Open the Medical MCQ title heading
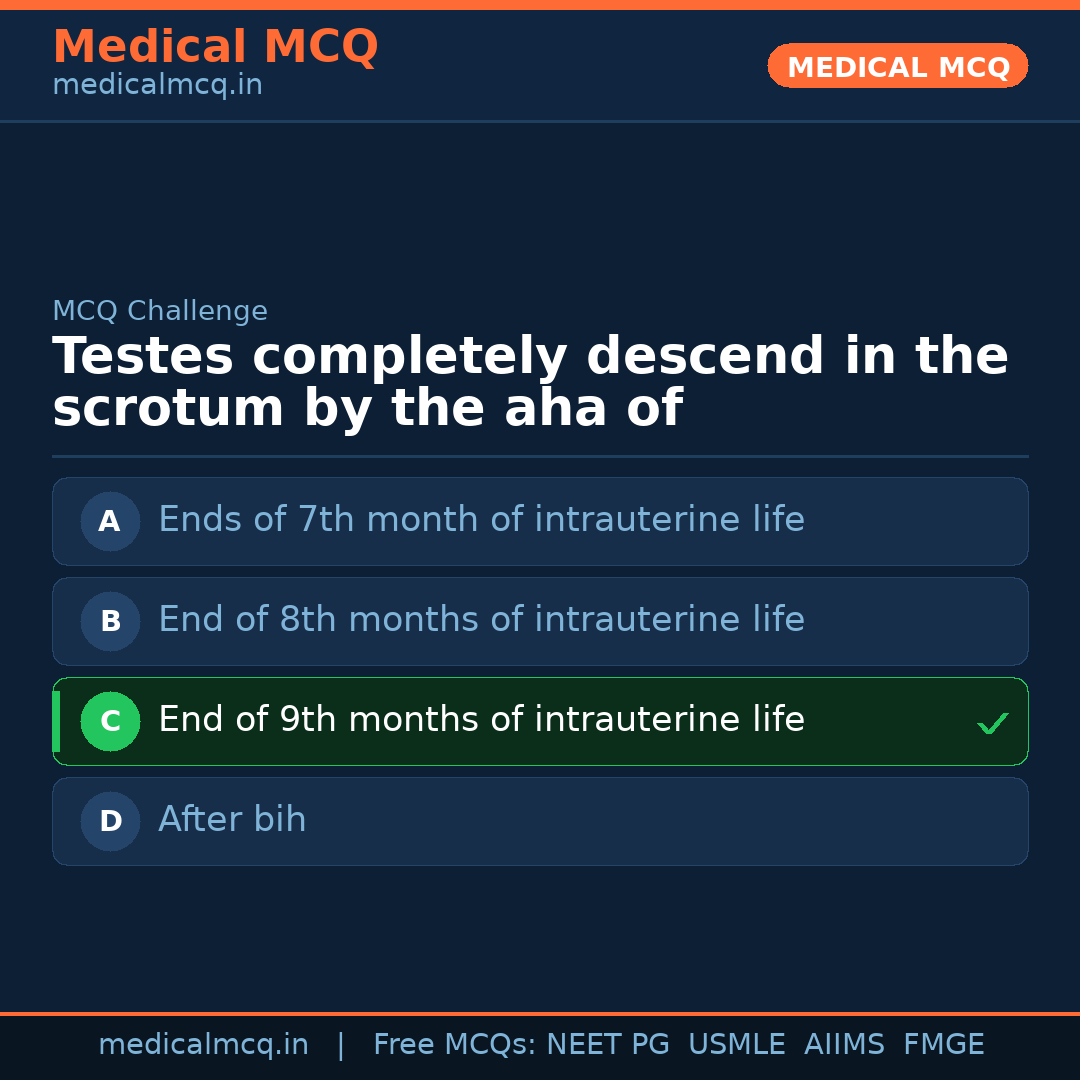The width and height of the screenshot is (1080, 1080). coord(215,47)
